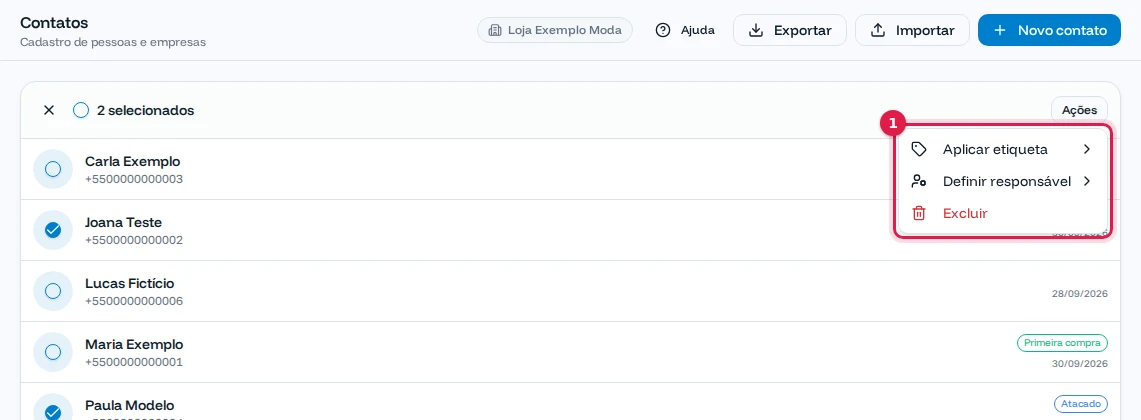Screen dimensions: 1141x420
Task: Click the question mark help icon
Action: [663, 31]
